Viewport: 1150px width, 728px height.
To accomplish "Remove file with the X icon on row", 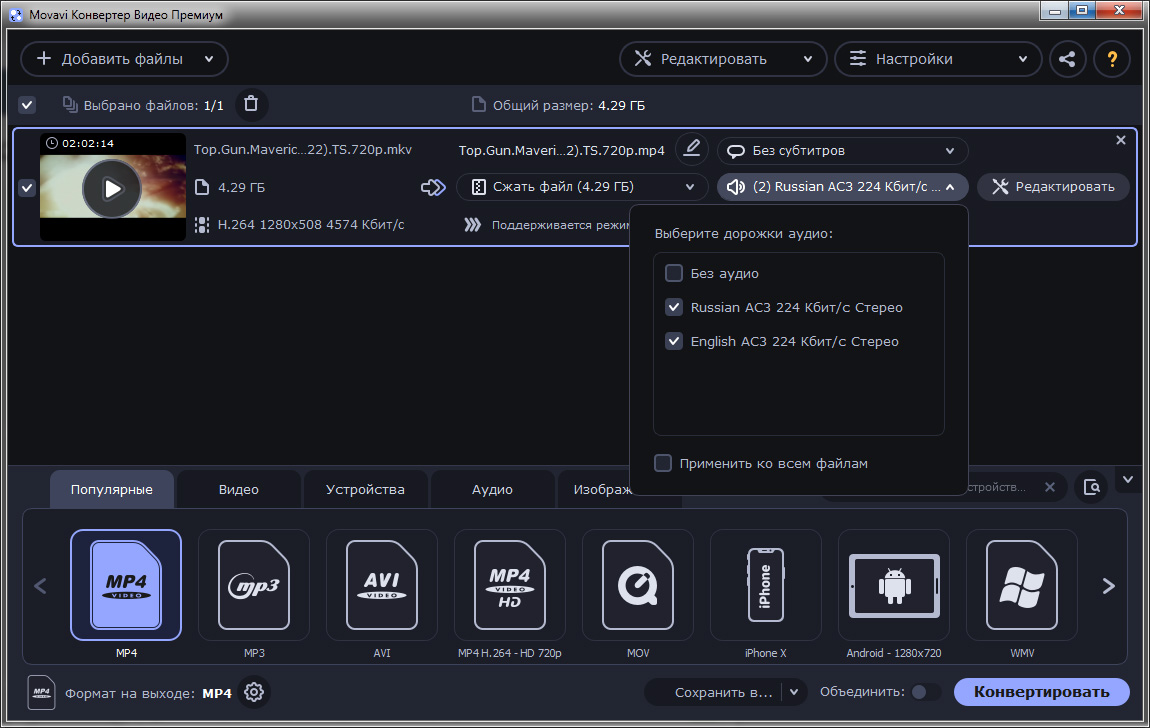I will click(1121, 140).
